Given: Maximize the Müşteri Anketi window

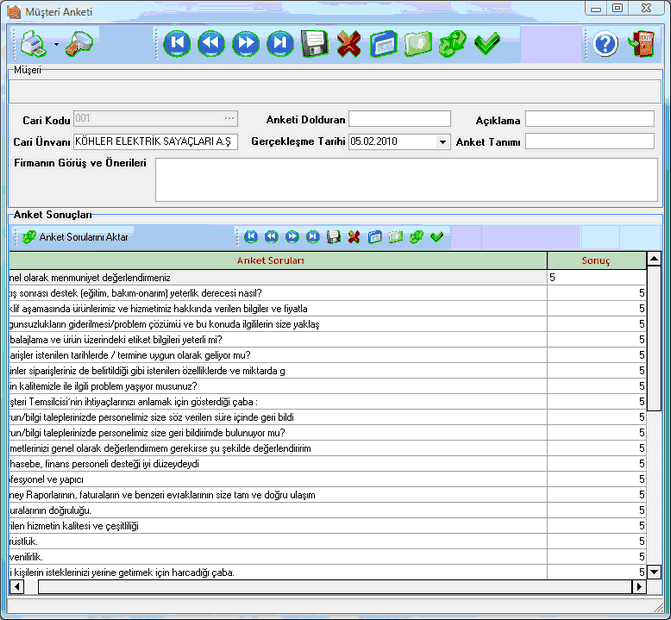Looking at the screenshot, I should click(x=617, y=8).
